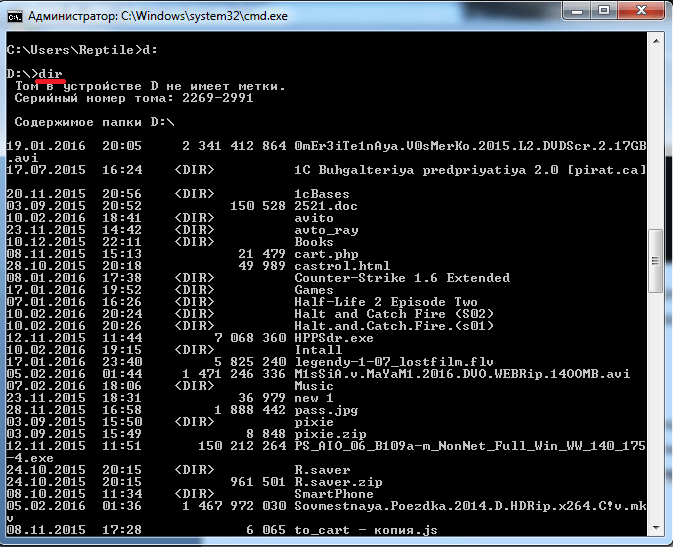Click the 2521.doc file entry
The width and height of the screenshot is (673, 547).
tap(325, 206)
